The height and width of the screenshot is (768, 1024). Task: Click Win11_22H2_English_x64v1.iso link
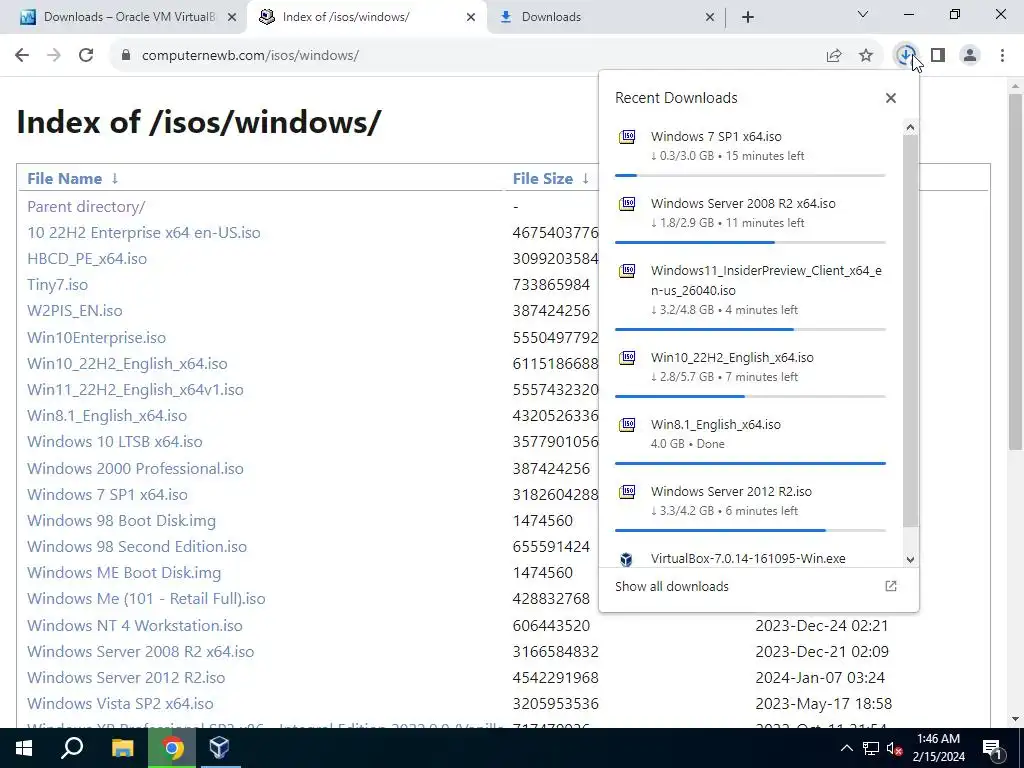pyautogui.click(x=135, y=390)
